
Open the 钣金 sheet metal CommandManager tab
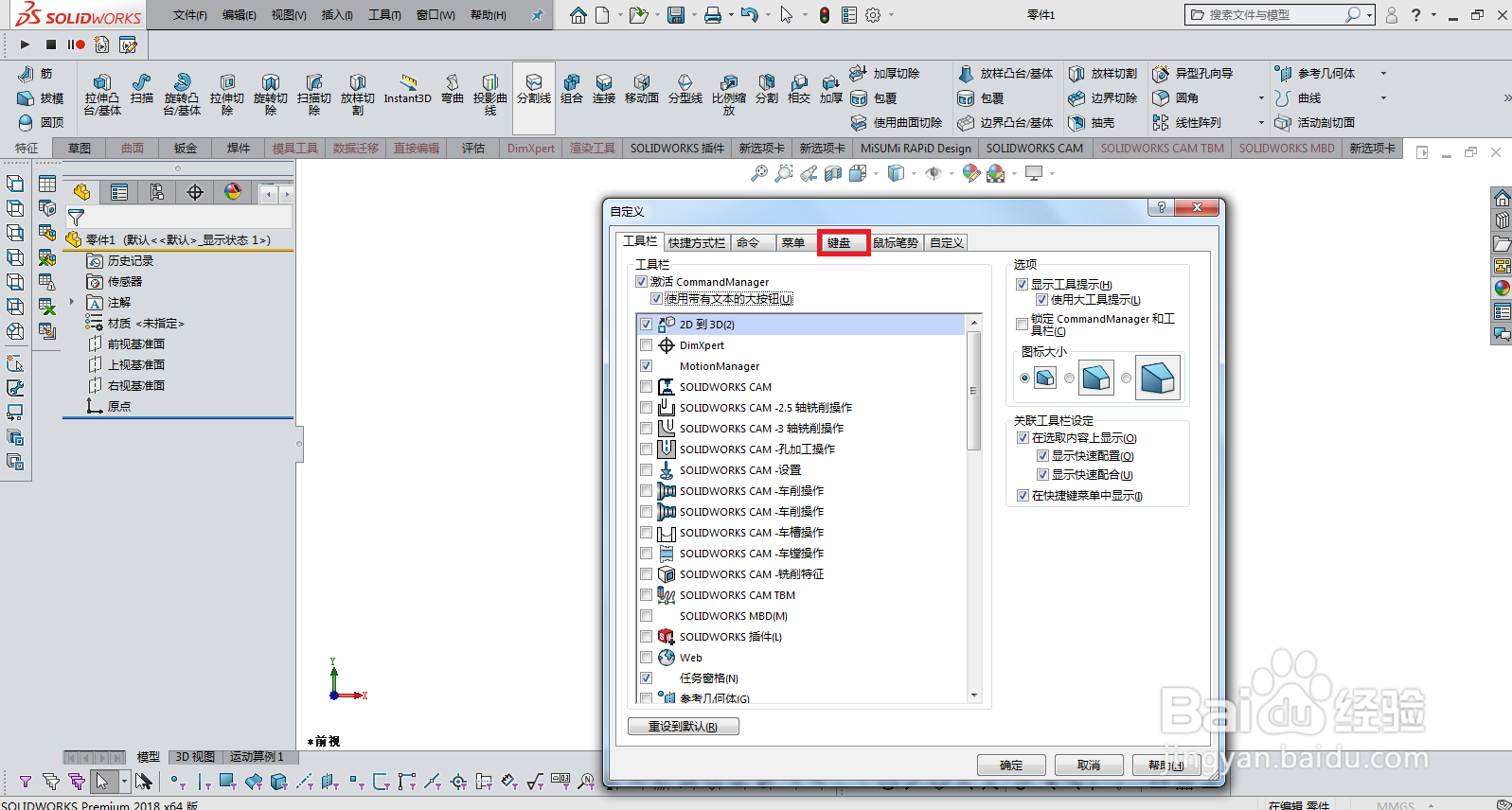(186, 149)
